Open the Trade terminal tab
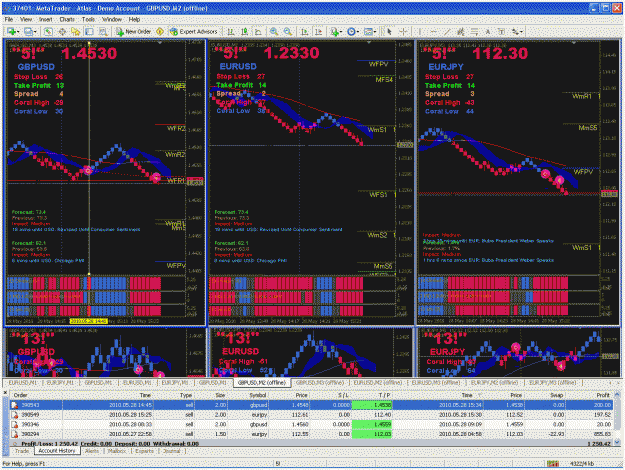The height and width of the screenshot is (470, 625). pyautogui.click(x=22, y=451)
